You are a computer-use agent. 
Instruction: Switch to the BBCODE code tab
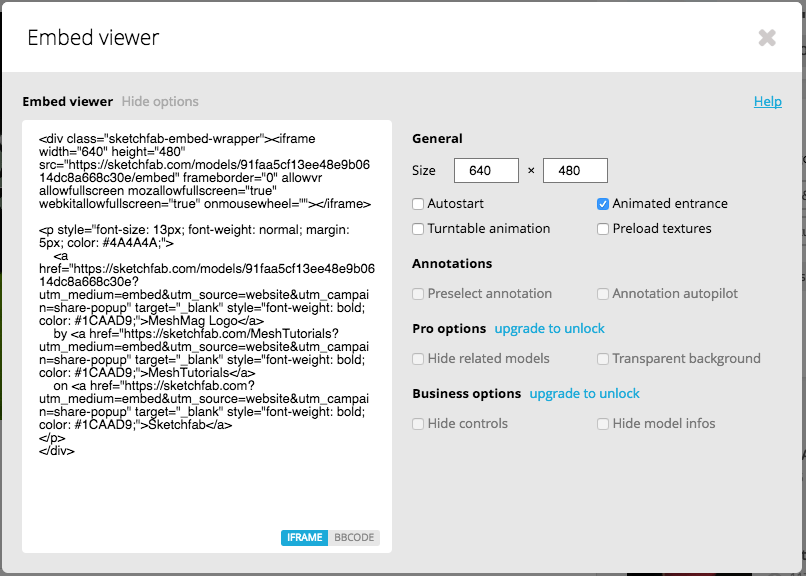pos(354,538)
